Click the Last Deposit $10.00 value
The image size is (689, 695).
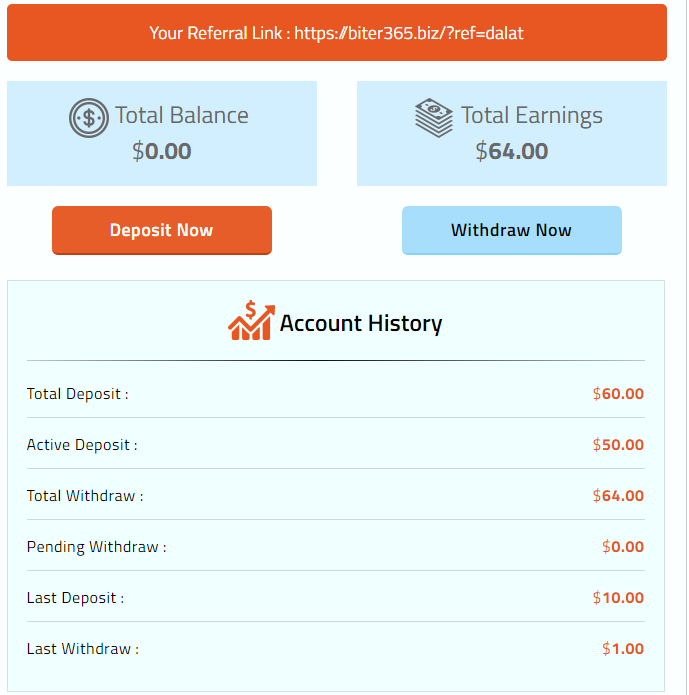(618, 598)
